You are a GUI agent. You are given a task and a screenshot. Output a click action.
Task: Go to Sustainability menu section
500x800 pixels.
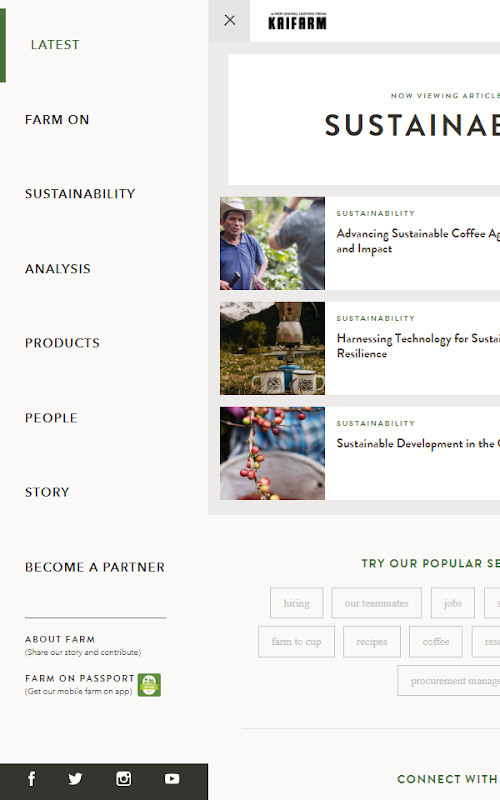(x=80, y=194)
